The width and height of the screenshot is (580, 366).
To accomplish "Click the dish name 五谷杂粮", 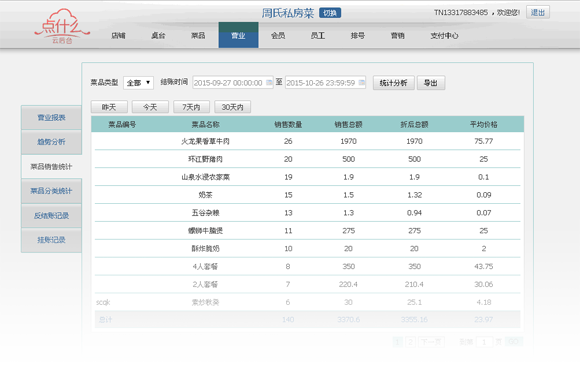I will (x=205, y=212).
